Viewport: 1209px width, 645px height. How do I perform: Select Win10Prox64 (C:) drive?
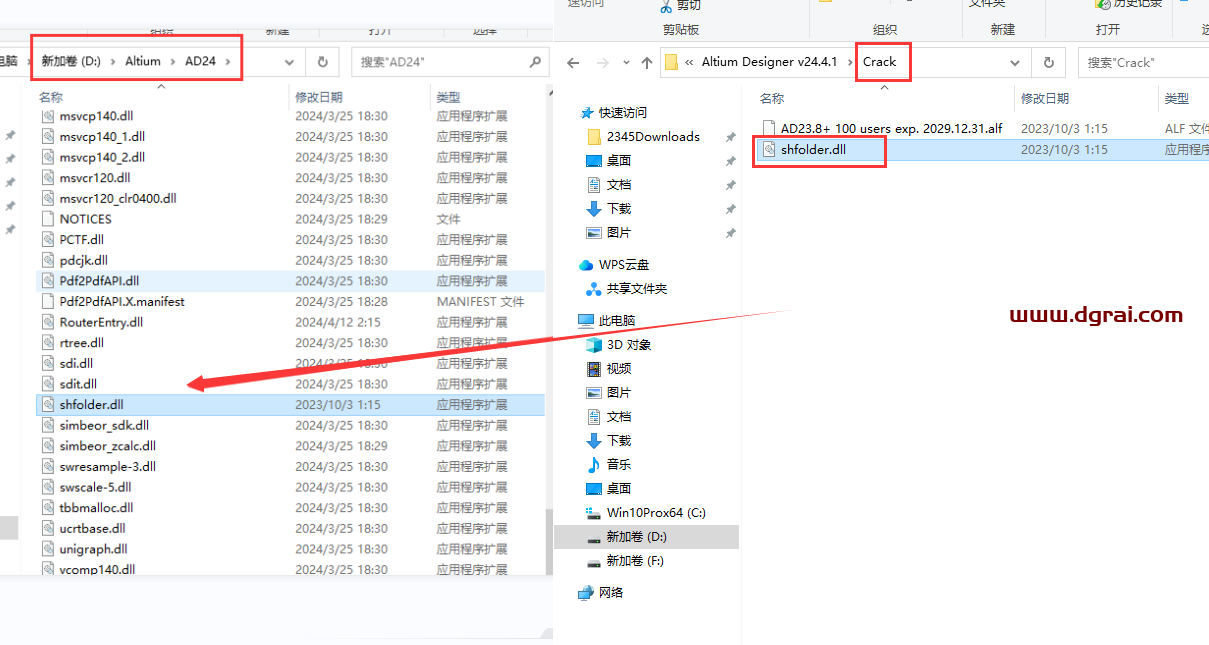[x=656, y=512]
